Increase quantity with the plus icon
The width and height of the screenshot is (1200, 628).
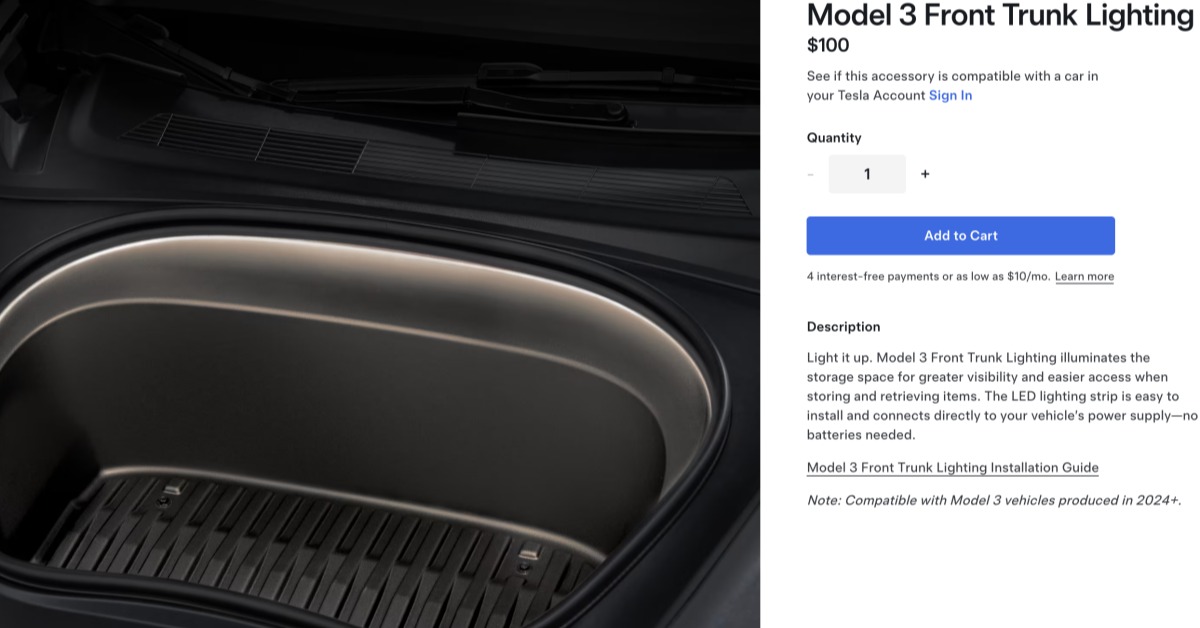point(925,174)
